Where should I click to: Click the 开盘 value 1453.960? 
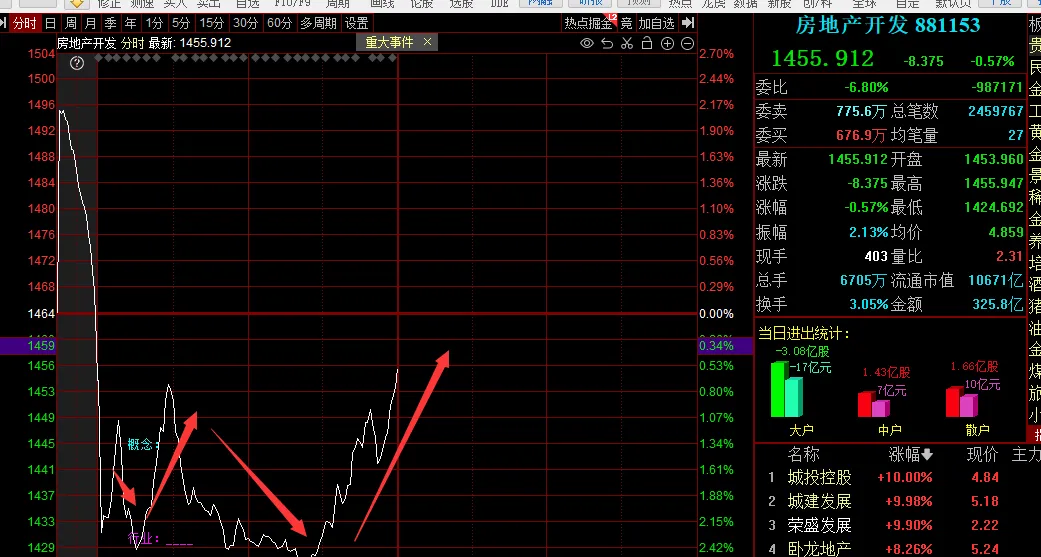(x=994, y=160)
